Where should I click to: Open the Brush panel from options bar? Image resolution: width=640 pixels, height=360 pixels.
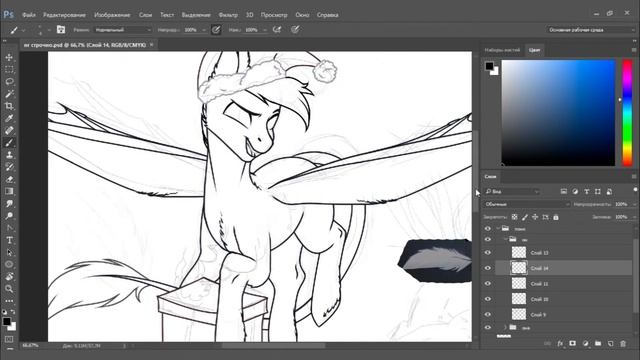(x=61, y=30)
